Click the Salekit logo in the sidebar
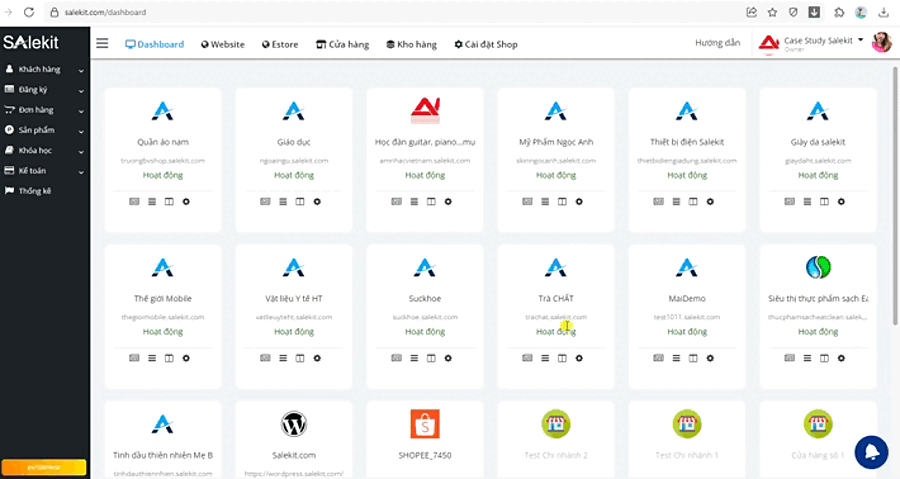The image size is (900, 479). click(31, 42)
